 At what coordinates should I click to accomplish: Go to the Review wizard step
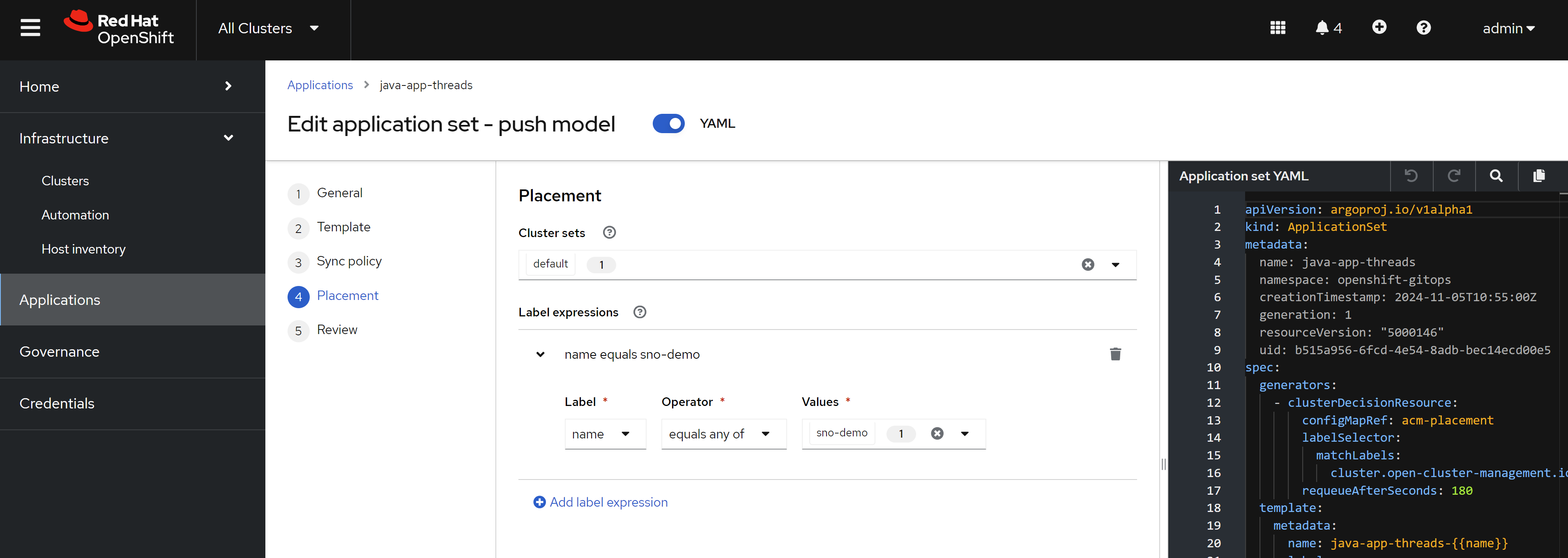coord(336,330)
